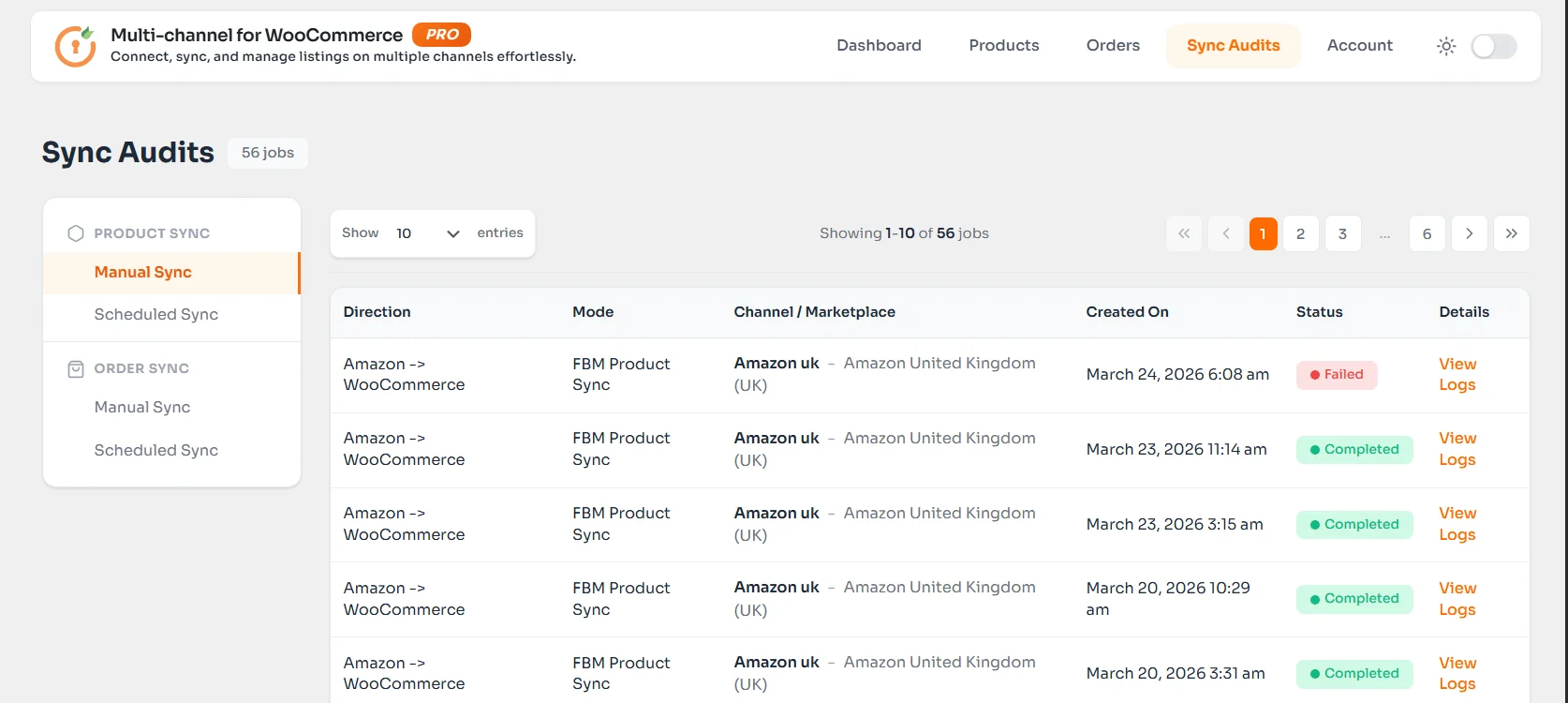View Logs for March 20 10:29 am job
Viewport: 1568px width, 703px height.
(1457, 599)
